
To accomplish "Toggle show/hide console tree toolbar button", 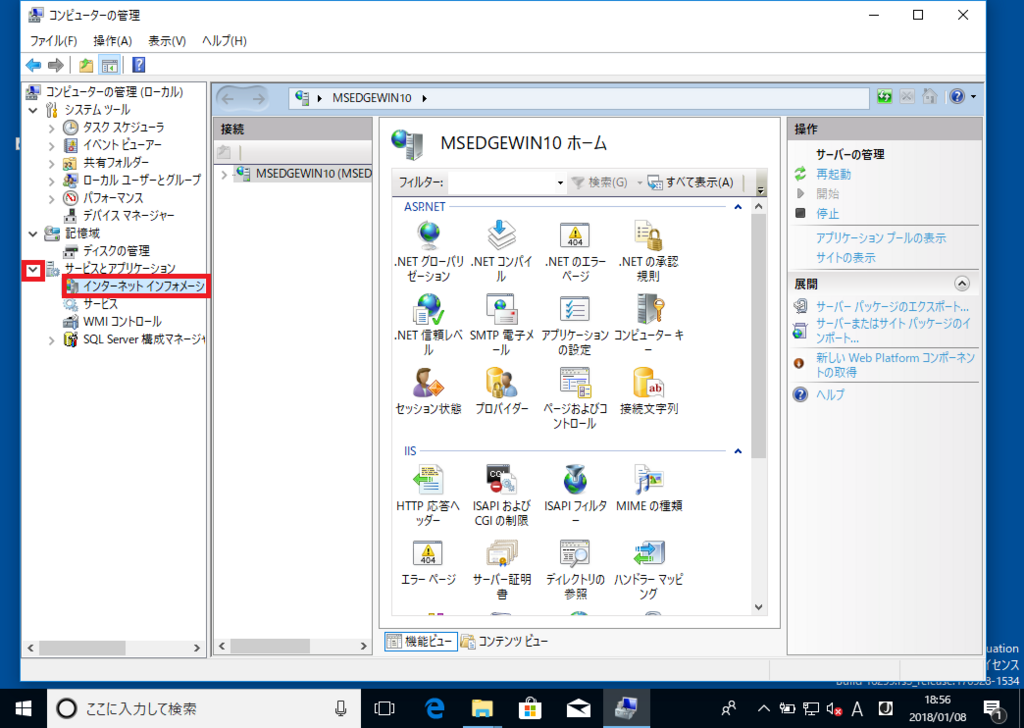I will point(110,65).
